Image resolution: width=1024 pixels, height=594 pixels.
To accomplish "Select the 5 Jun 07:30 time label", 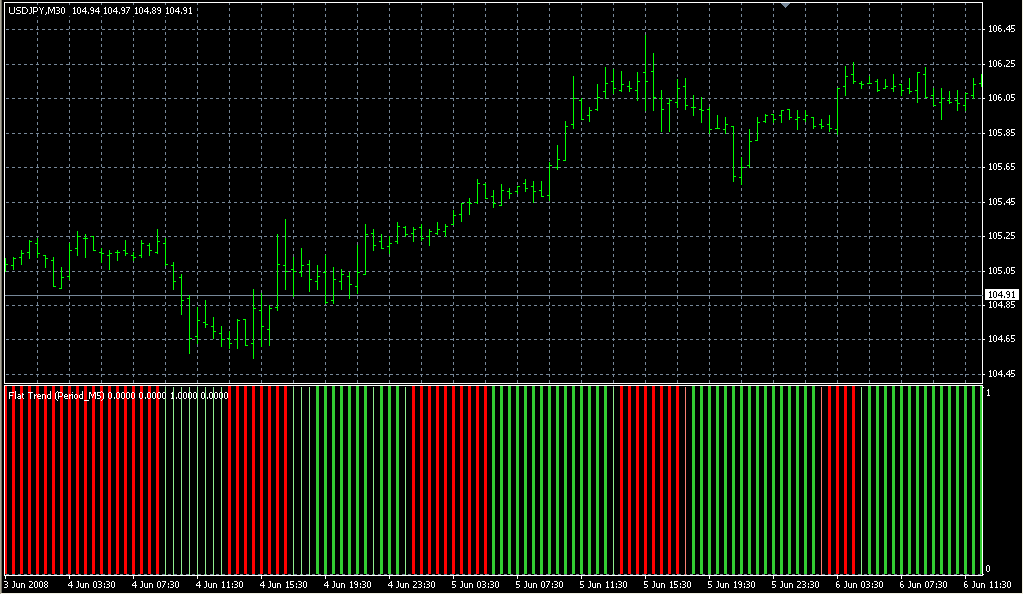I will [539, 585].
